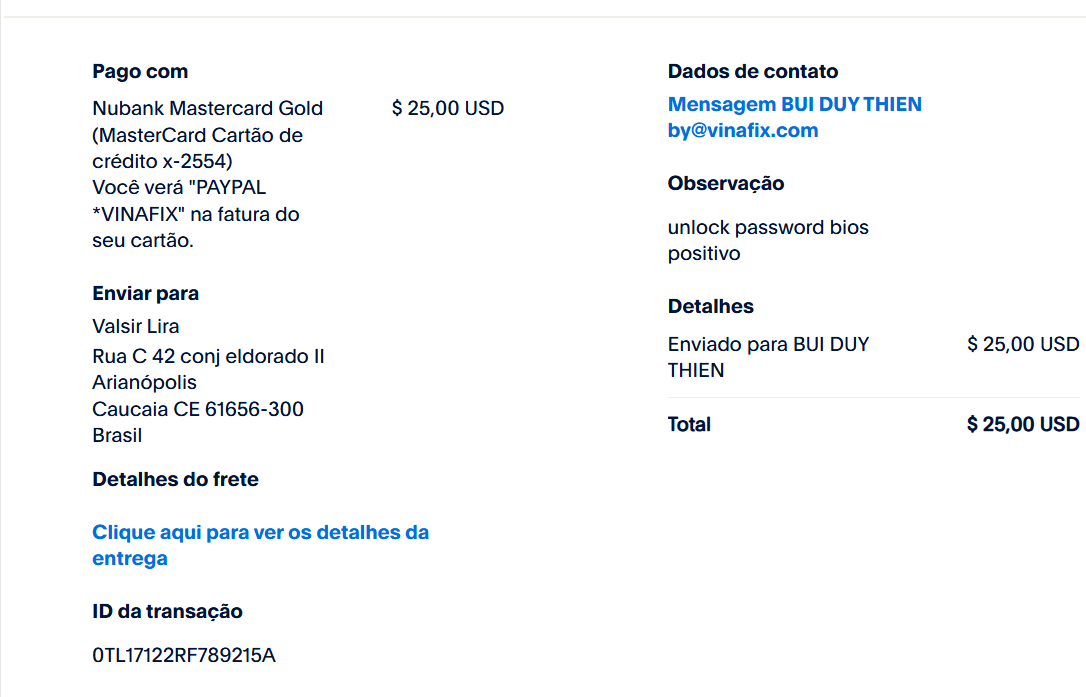Viewport: 1086px width, 697px height.
Task: Click the ID da transação heading
Action: click(168, 611)
